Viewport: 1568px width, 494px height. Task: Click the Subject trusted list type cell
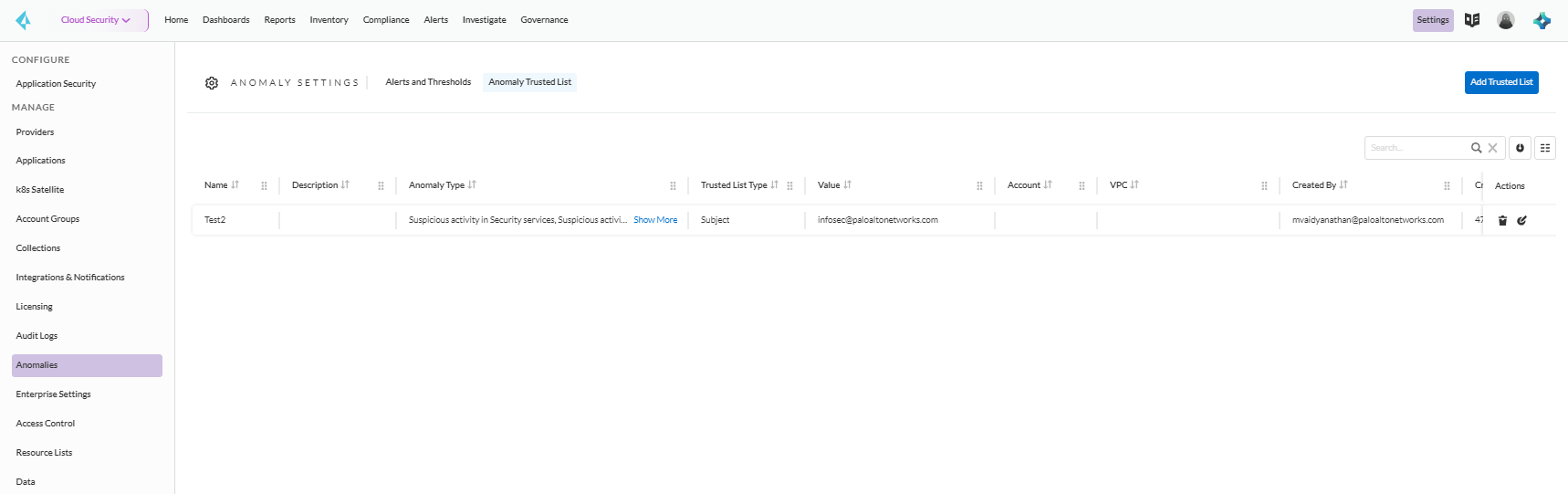point(716,220)
